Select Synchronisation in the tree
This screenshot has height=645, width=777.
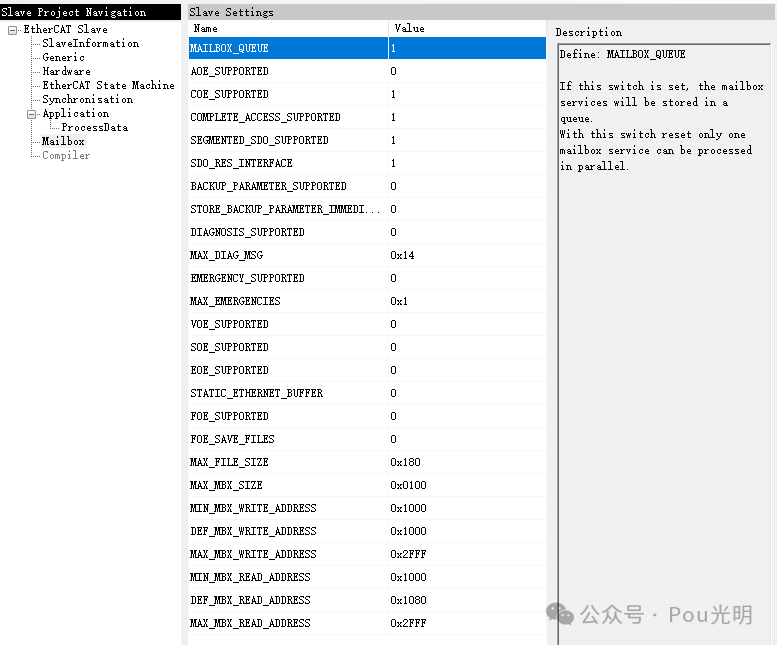88,100
